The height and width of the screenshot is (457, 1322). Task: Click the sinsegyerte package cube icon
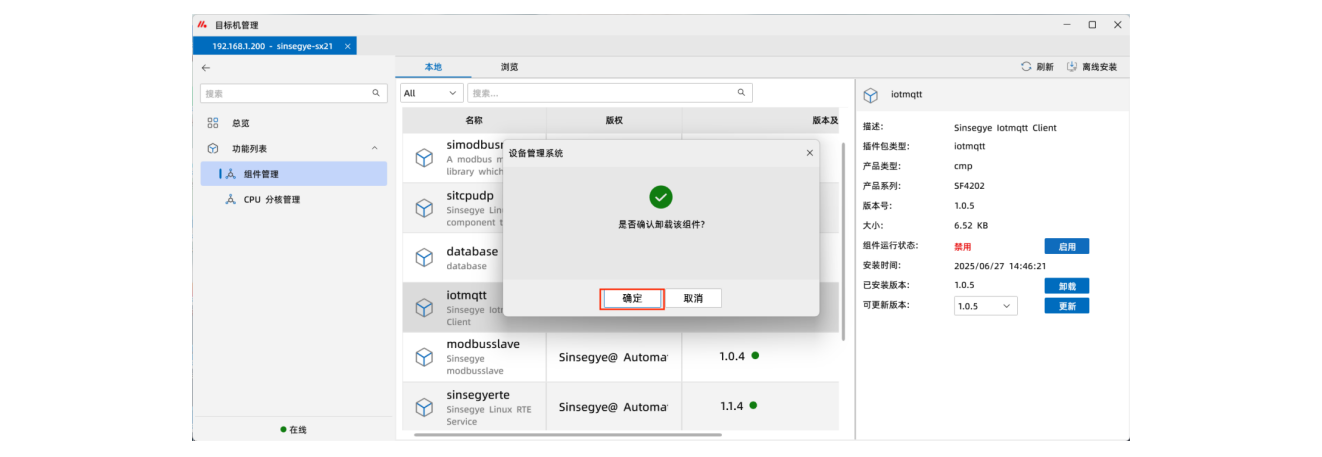(x=424, y=407)
